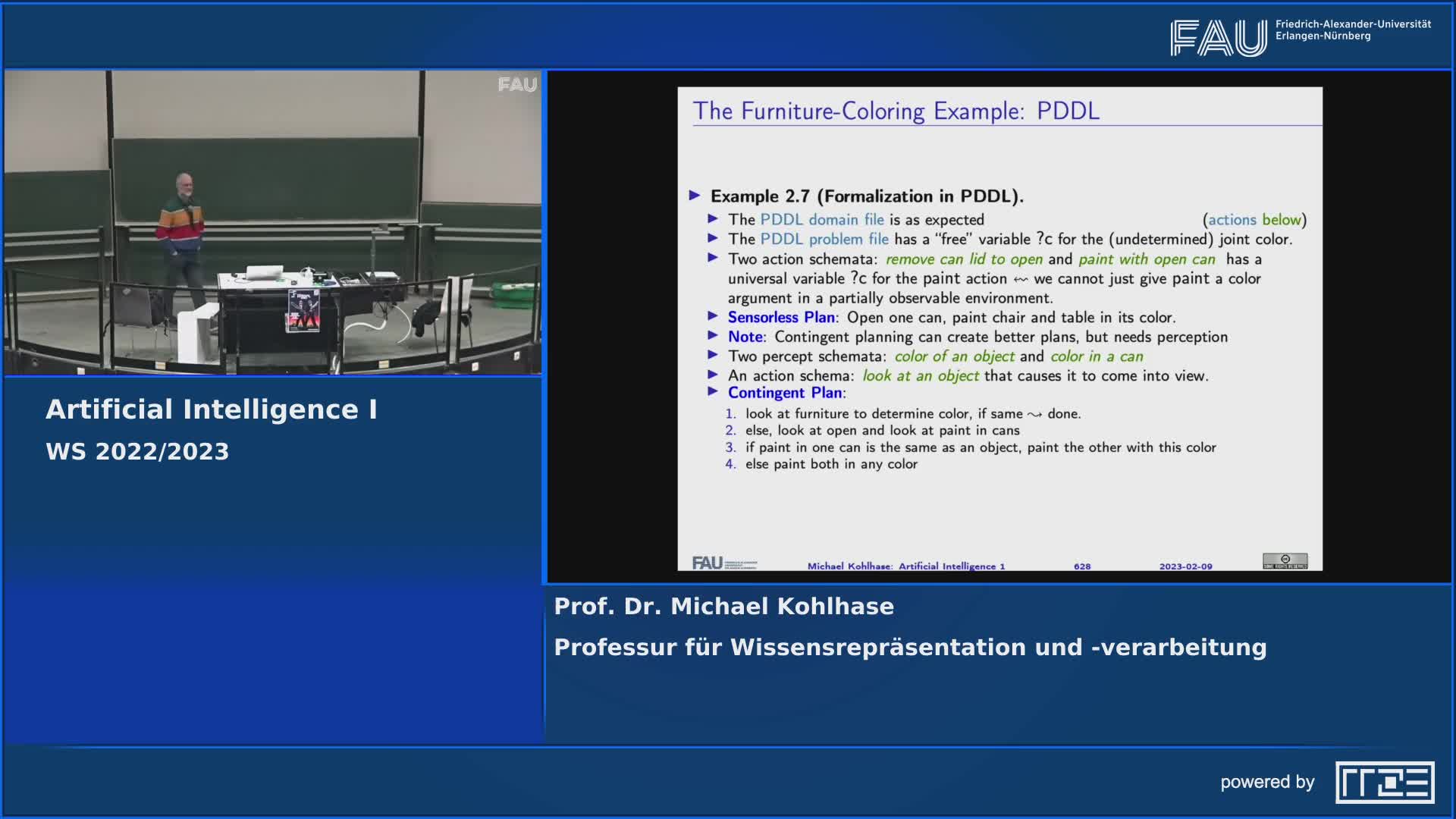Click the Friedrich-Alexander-Universität name text in header
1456x819 pixels.
[x=1353, y=24]
